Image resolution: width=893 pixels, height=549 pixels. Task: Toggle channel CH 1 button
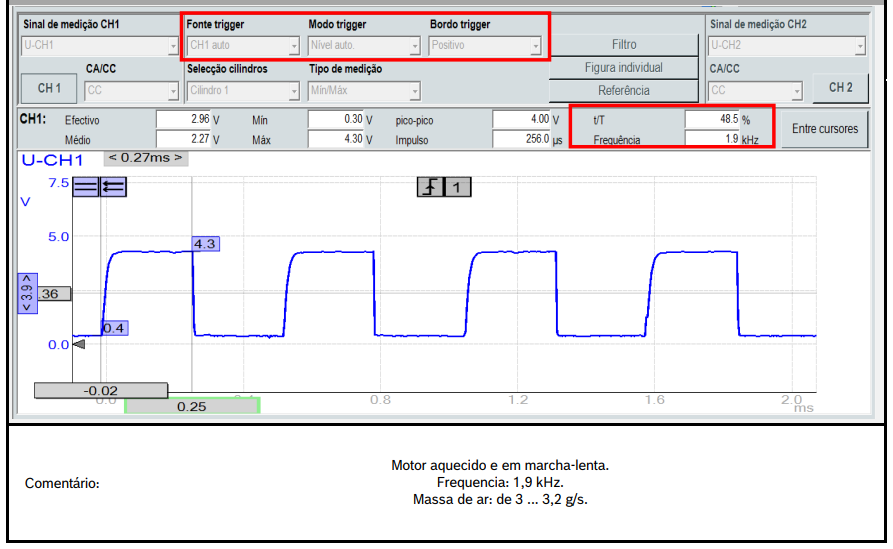tap(49, 89)
